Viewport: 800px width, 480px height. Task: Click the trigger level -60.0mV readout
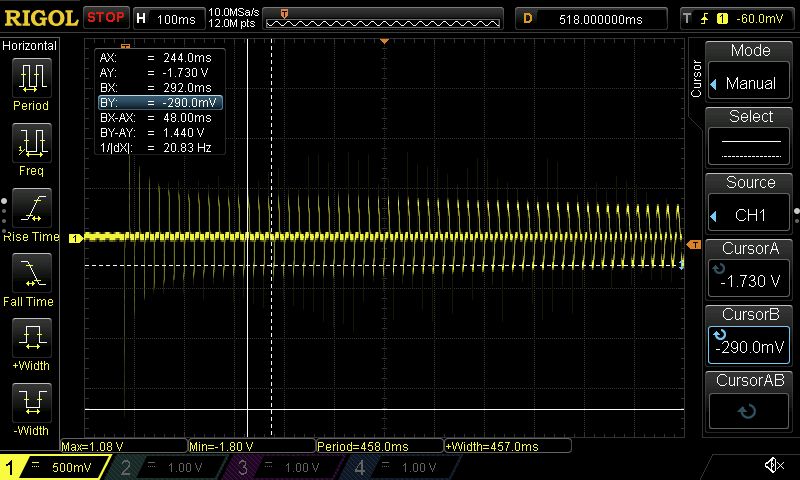click(x=738, y=19)
